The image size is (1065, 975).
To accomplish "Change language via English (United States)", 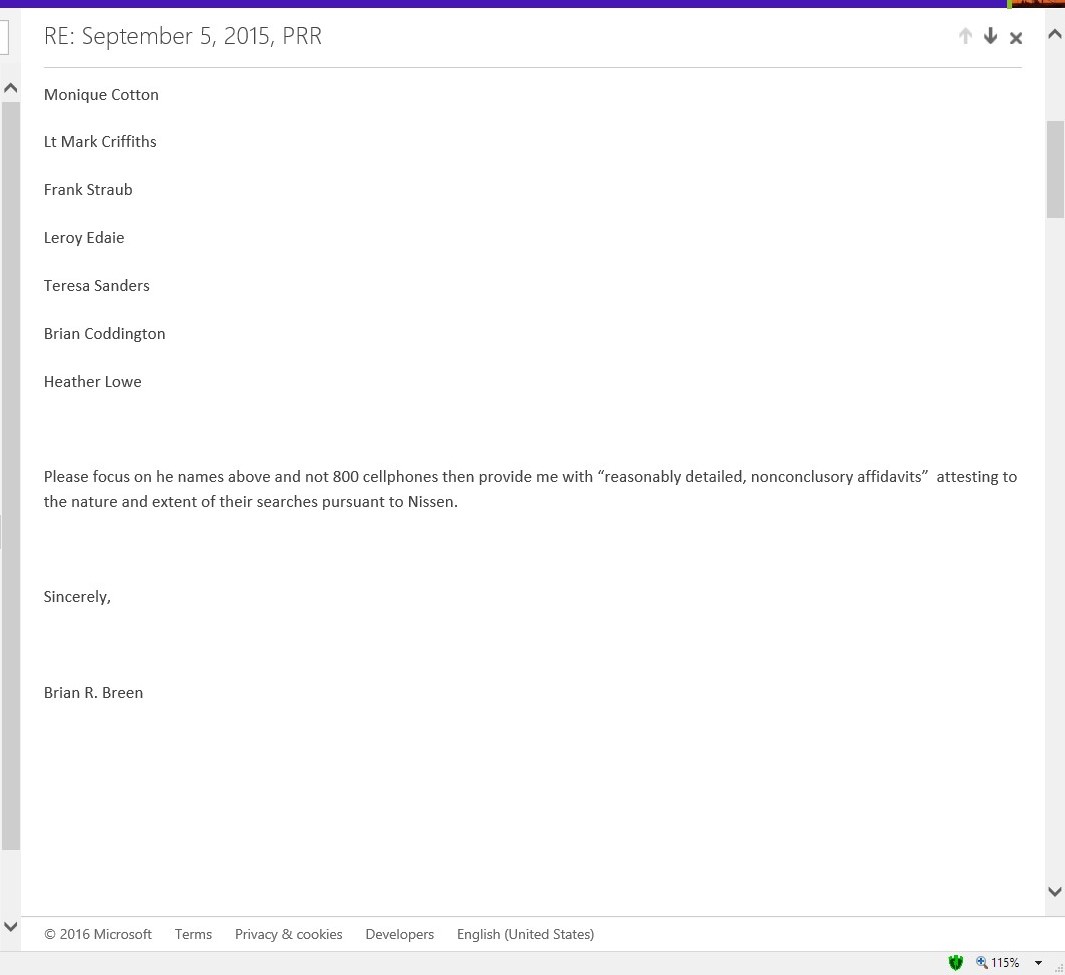I will (x=525, y=934).
